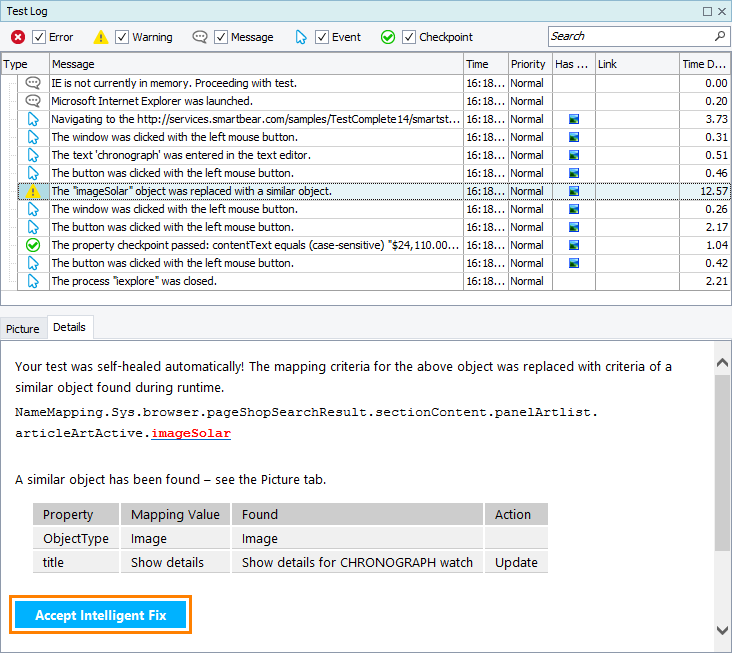Open the imageSolar mapping link
This screenshot has height=653, width=732.
(x=191, y=433)
